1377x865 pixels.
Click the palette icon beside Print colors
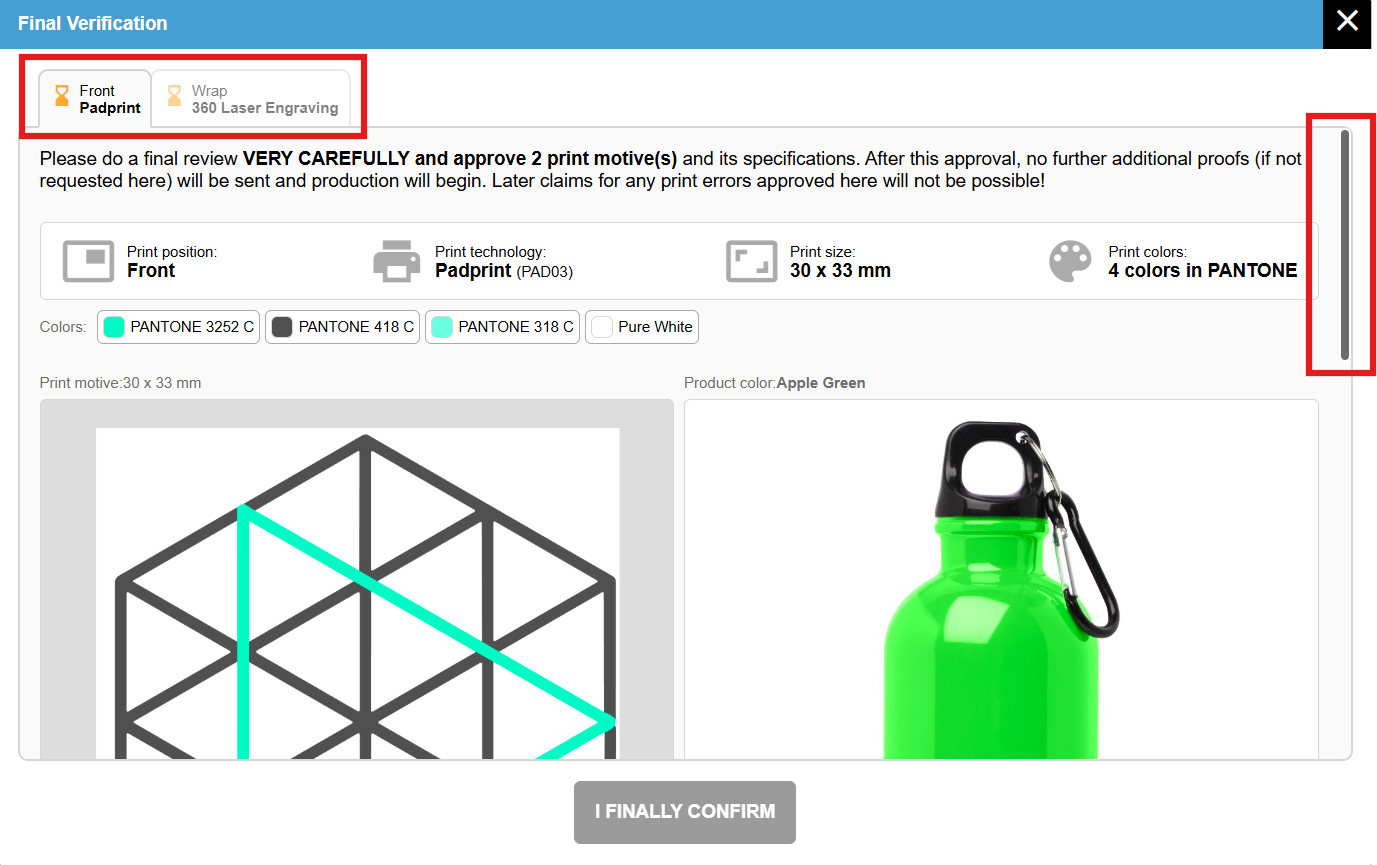(x=1070, y=261)
